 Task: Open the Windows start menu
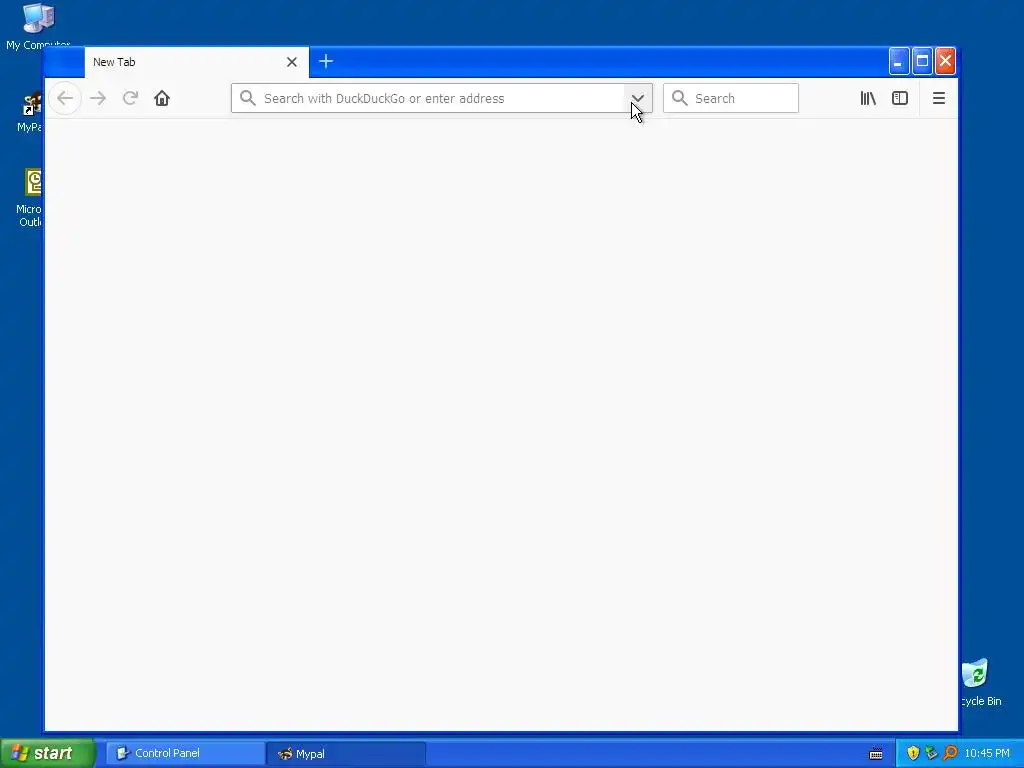click(x=48, y=753)
